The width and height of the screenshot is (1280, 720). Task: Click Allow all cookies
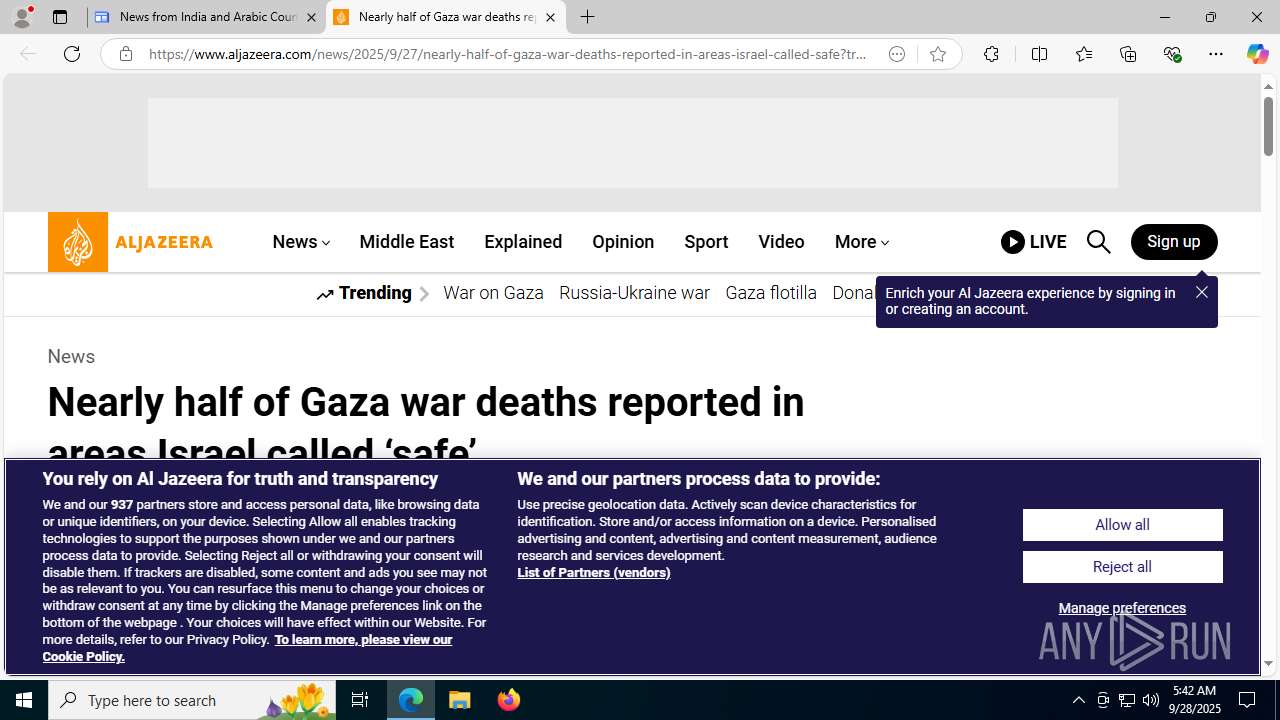(1122, 525)
